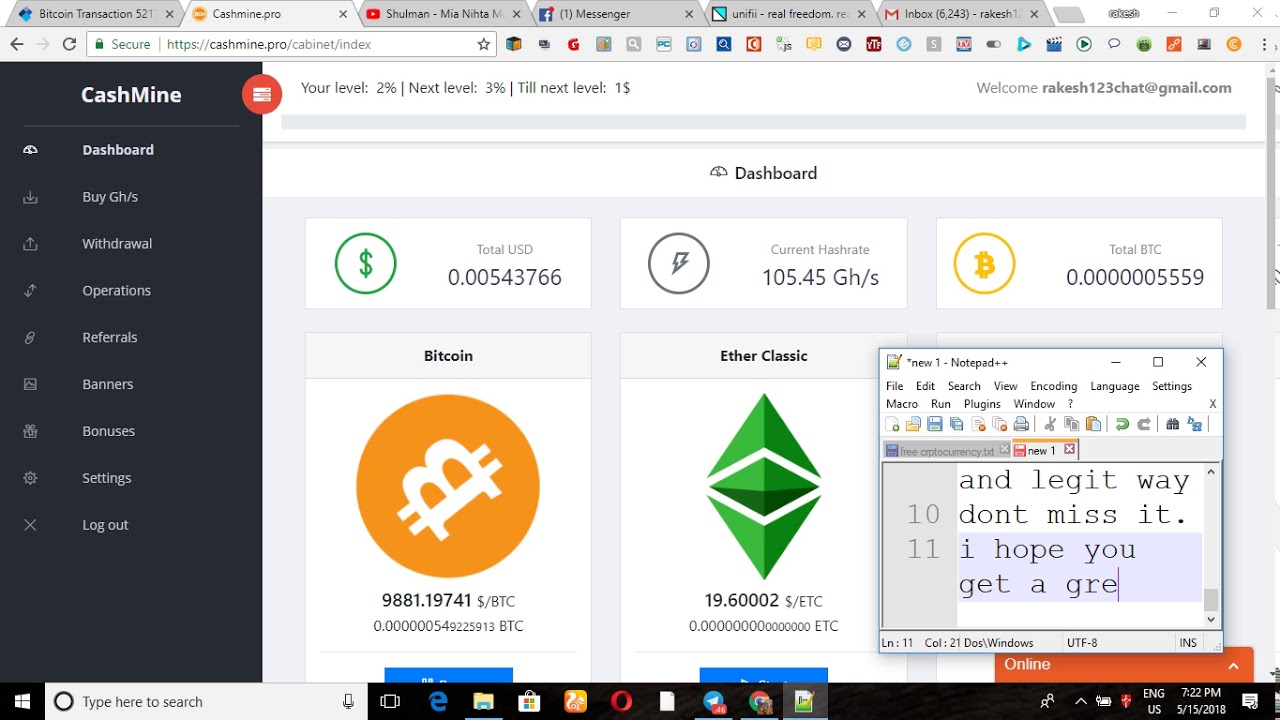Bookmark this page with the star icon
Image resolution: width=1280 pixels, height=720 pixels.
point(484,44)
